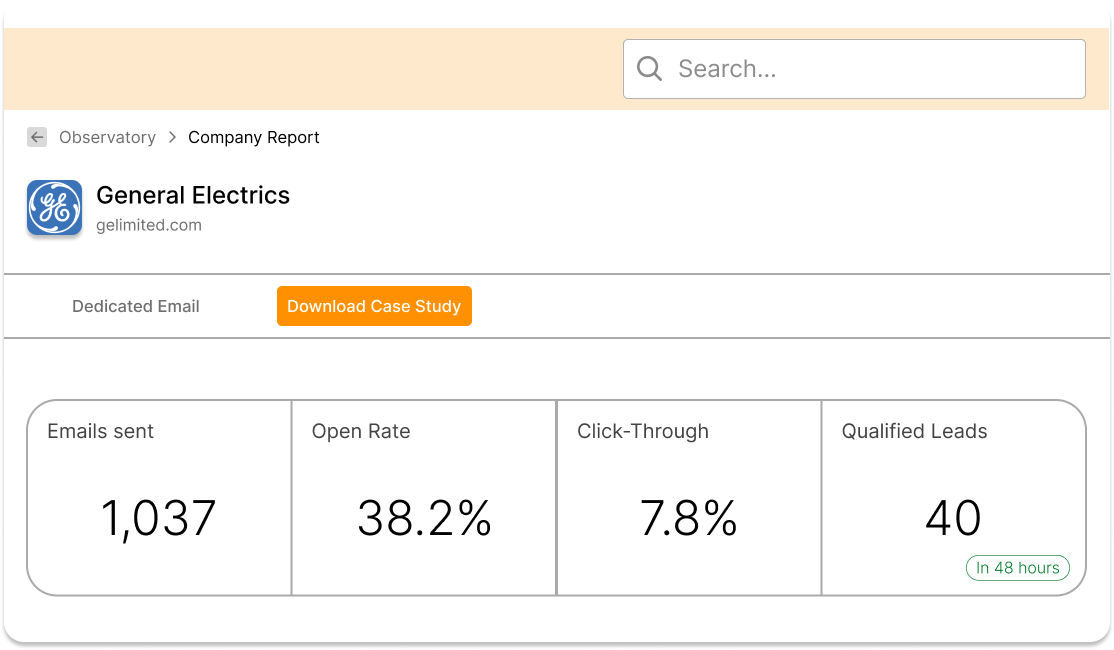The image size is (1114, 650).
Task: Click the back arrow icon
Action: point(37,138)
